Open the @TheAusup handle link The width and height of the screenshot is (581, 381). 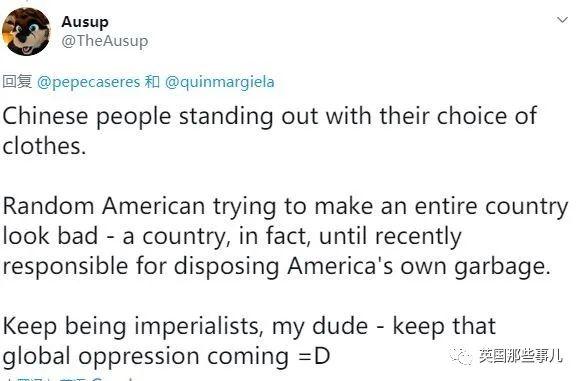[104, 41]
